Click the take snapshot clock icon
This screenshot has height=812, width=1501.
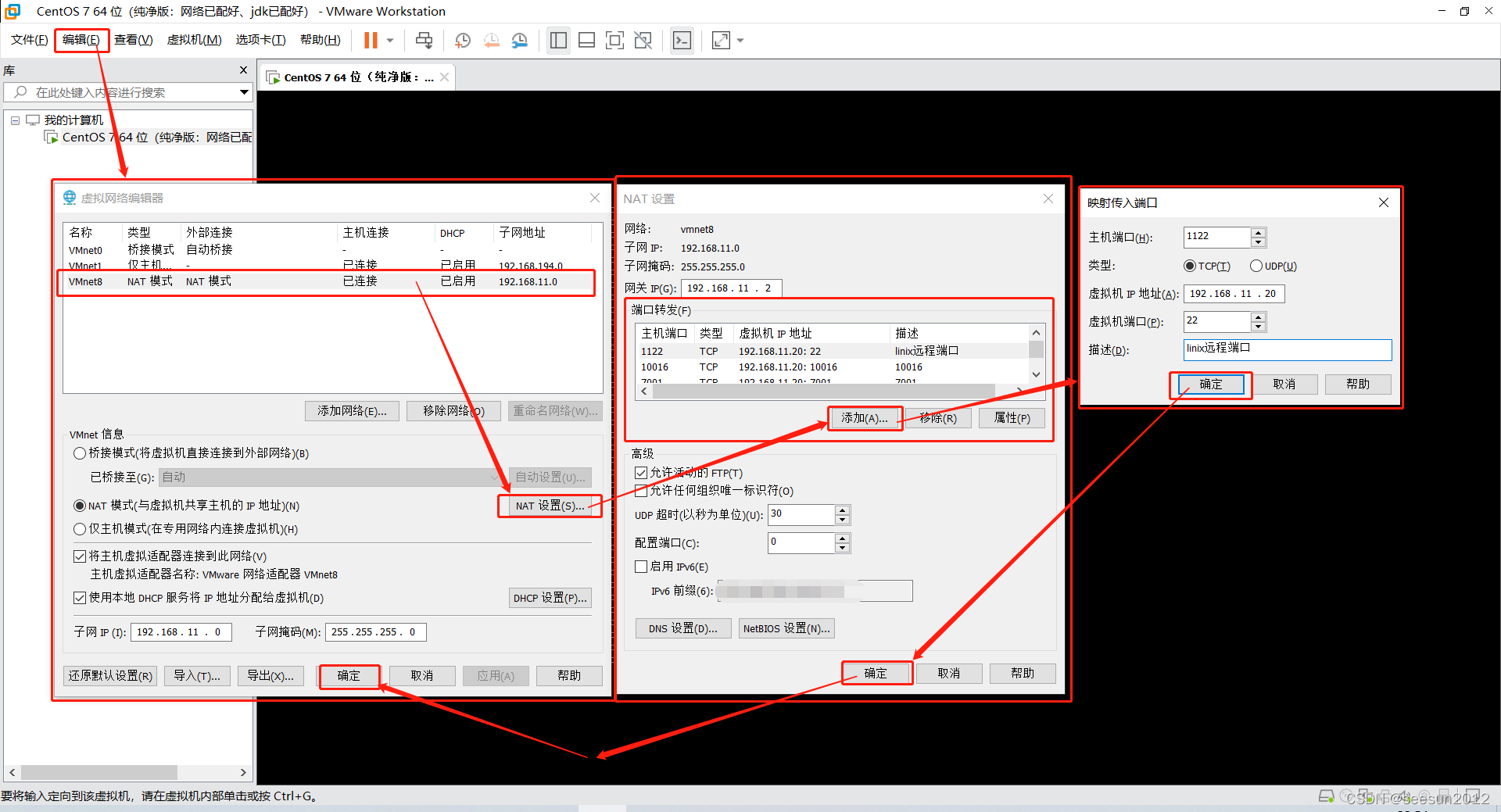pyautogui.click(x=463, y=41)
